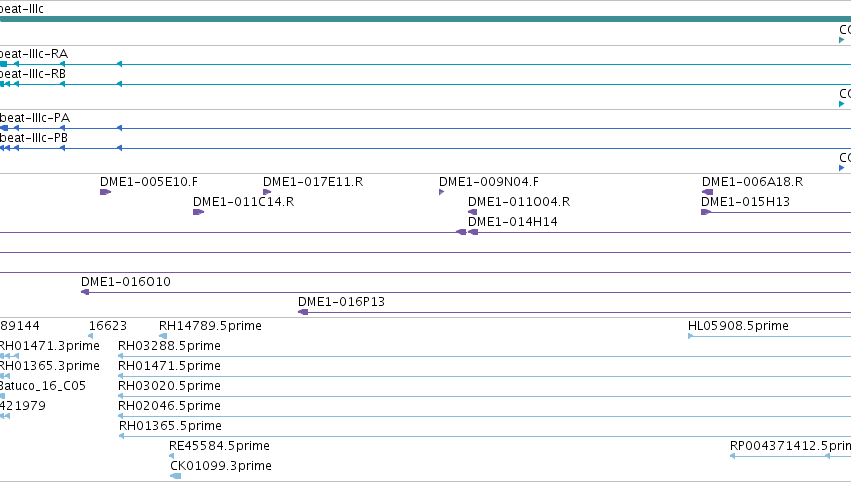The image size is (851, 482).
Task: Open the DME1-011C14.R label
Action: 244,202
